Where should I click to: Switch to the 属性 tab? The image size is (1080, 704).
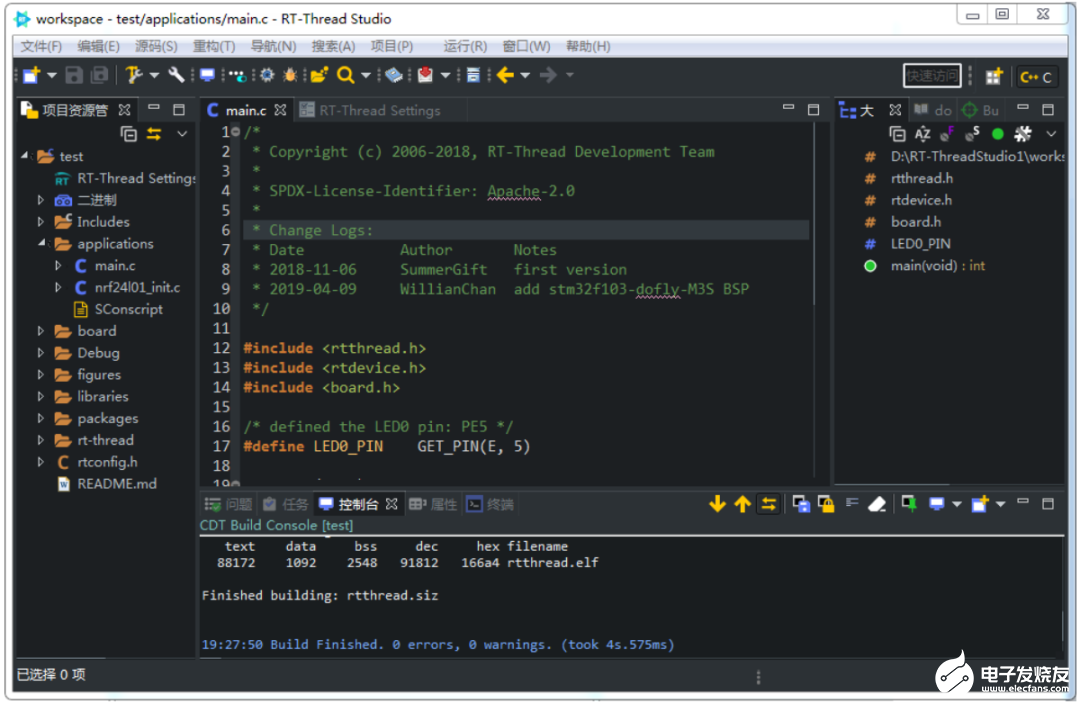(433, 504)
